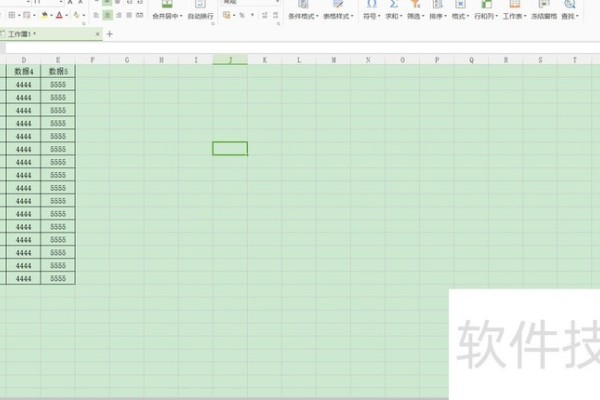Click the last 4444 cell in column D
This screenshot has height=400, width=600.
(24, 278)
